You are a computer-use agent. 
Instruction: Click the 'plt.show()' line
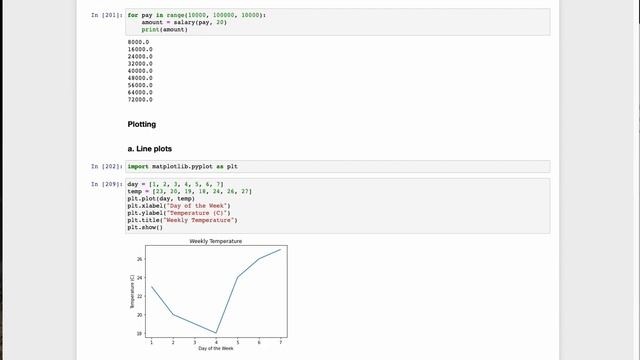pyautogui.click(x=145, y=227)
